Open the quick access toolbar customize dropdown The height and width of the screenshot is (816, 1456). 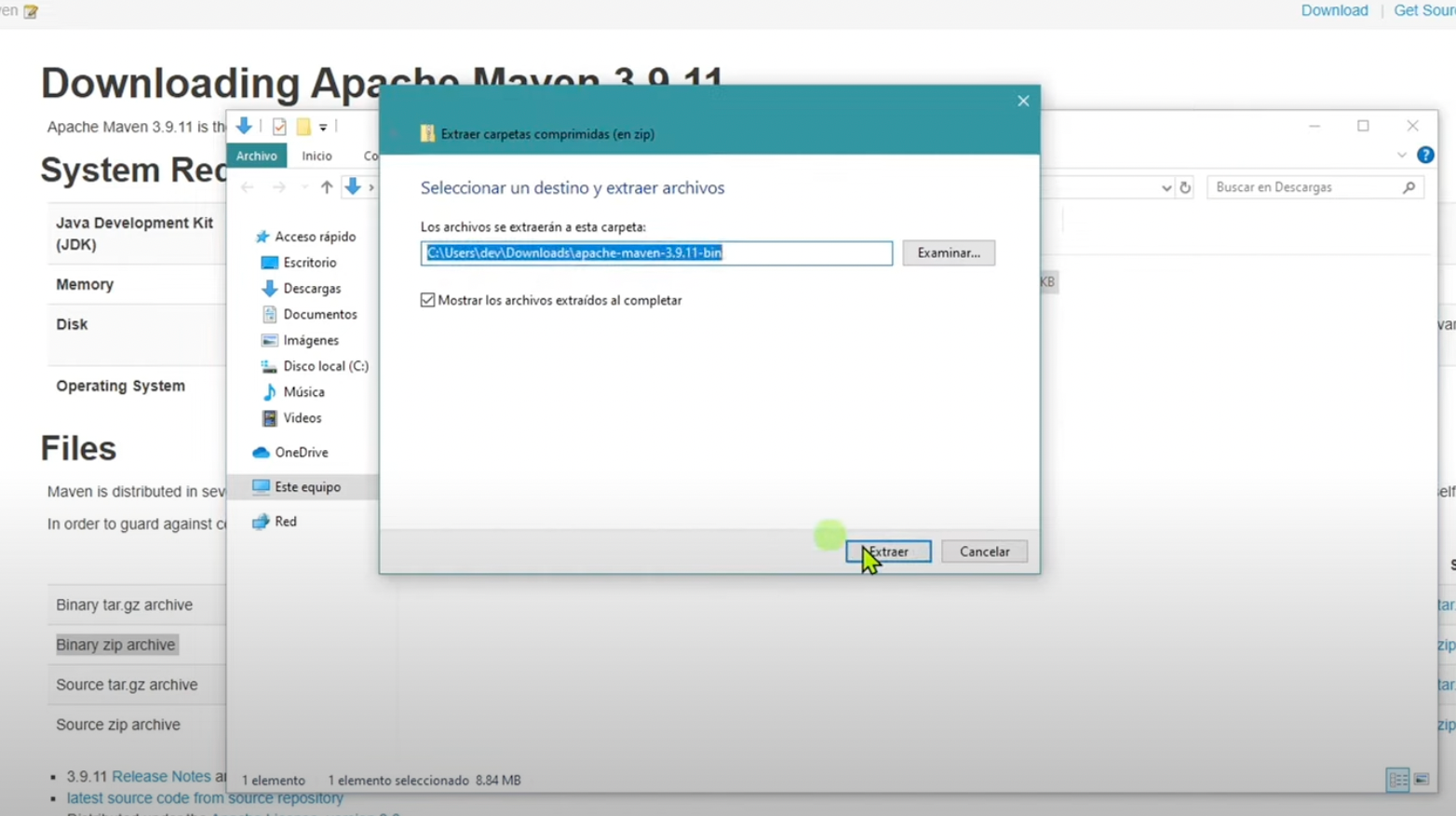pyautogui.click(x=323, y=127)
